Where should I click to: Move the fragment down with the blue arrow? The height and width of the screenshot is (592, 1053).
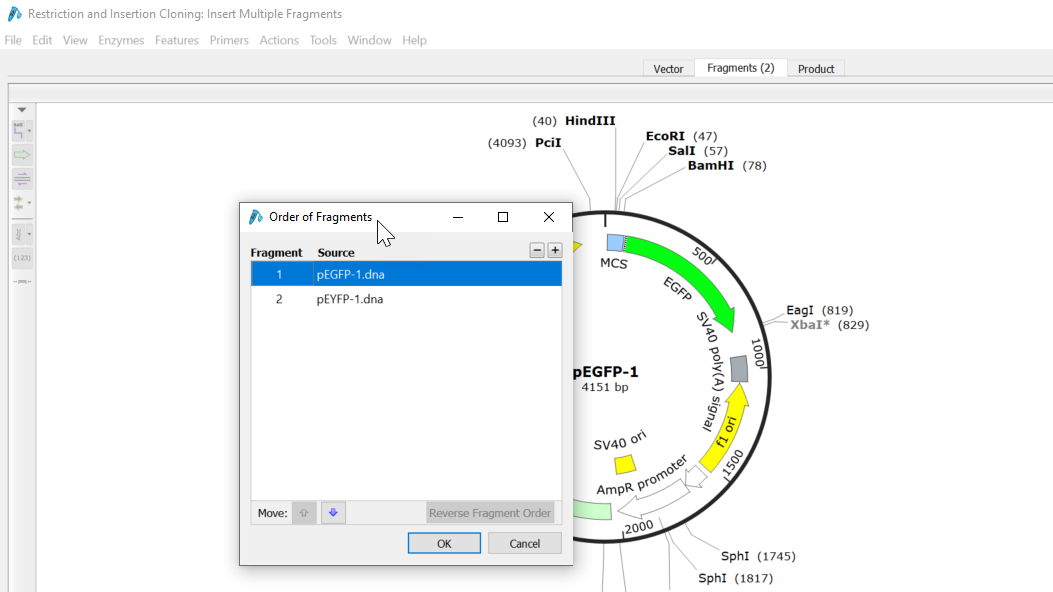[x=333, y=513]
